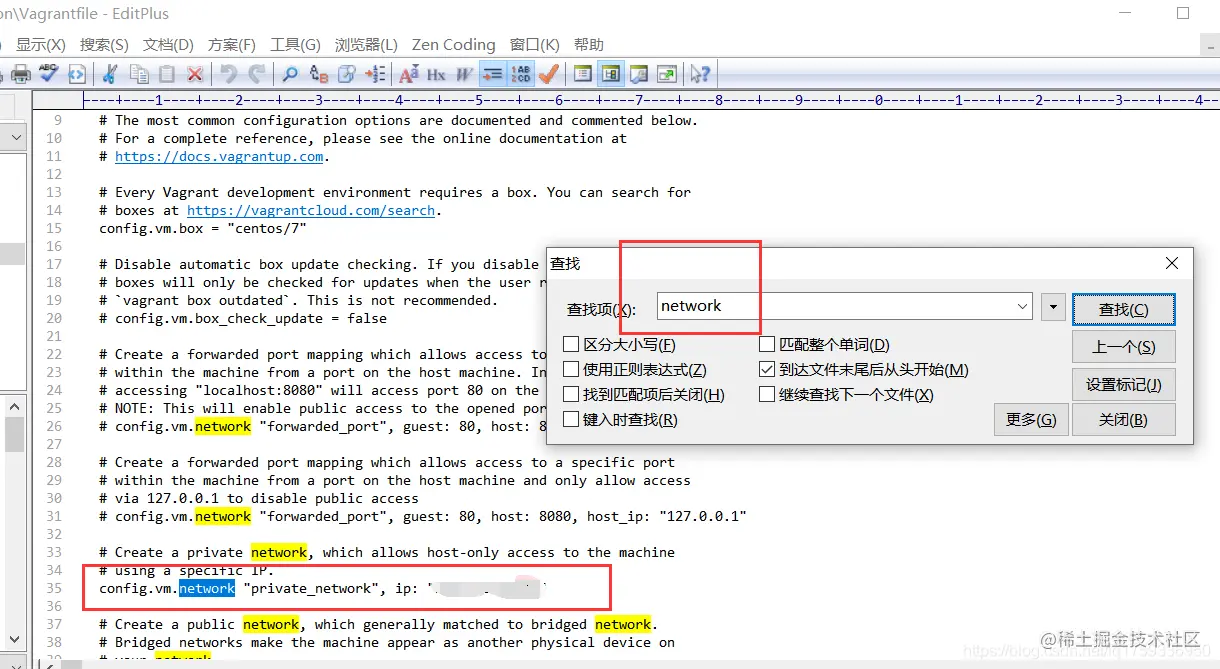Toggle the Hex viewer (Hx) icon
The image size is (1220, 669).
coord(436,74)
